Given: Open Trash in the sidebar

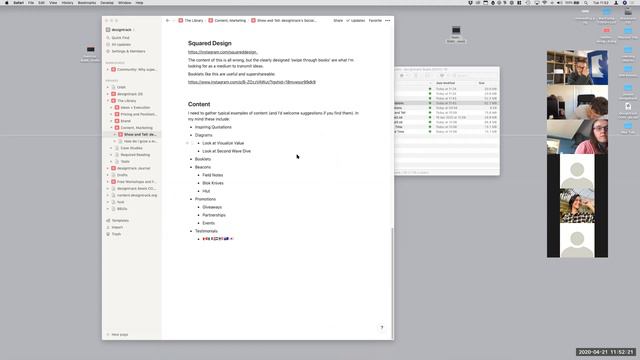Looking at the screenshot, I should (116, 234).
